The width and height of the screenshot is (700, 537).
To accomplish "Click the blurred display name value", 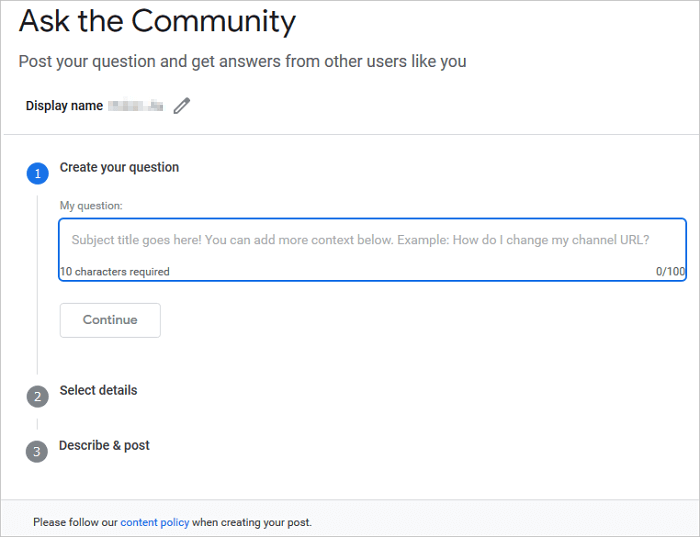I will 136,105.
